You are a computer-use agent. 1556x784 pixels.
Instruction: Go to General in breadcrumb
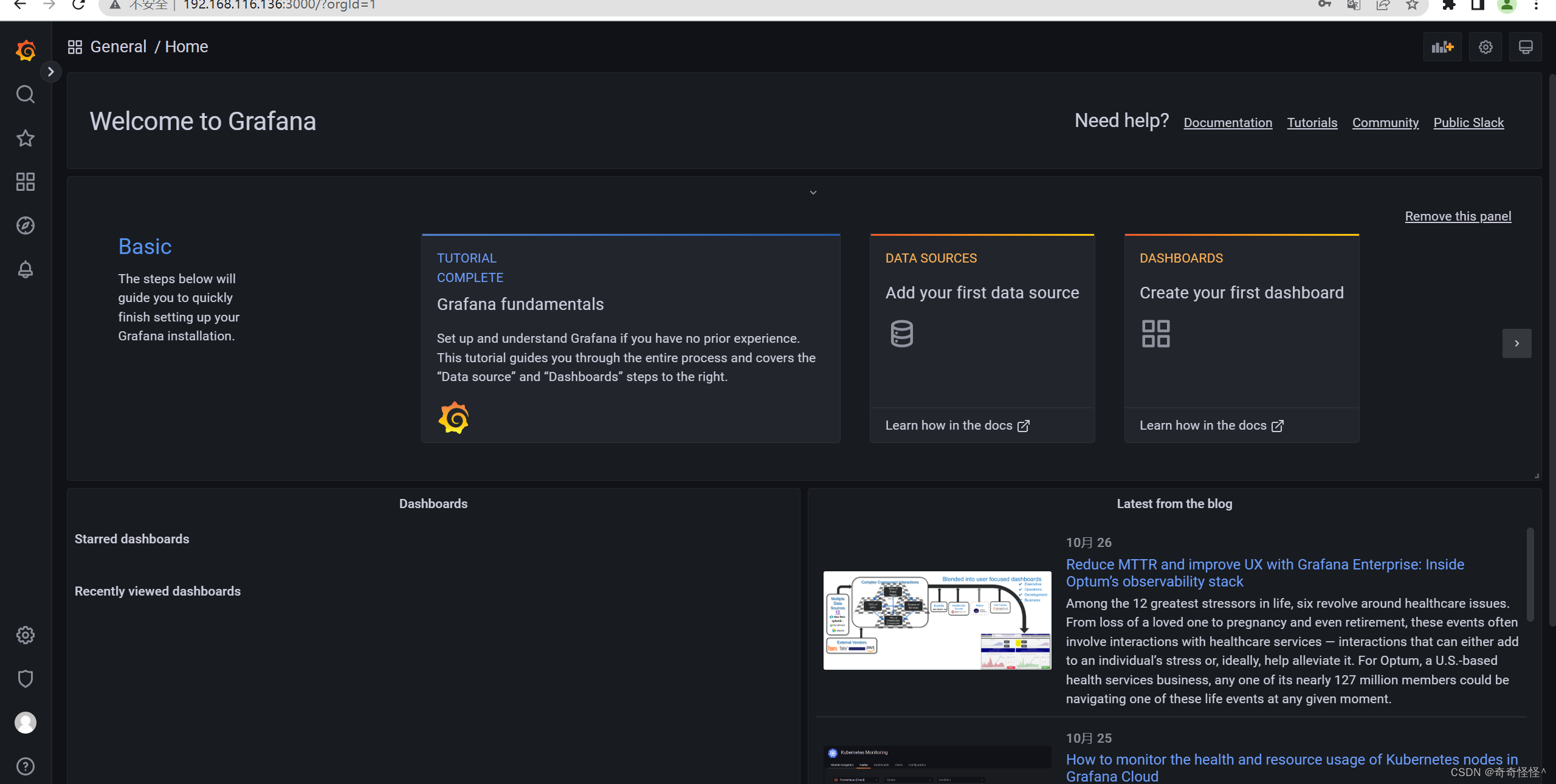point(118,47)
